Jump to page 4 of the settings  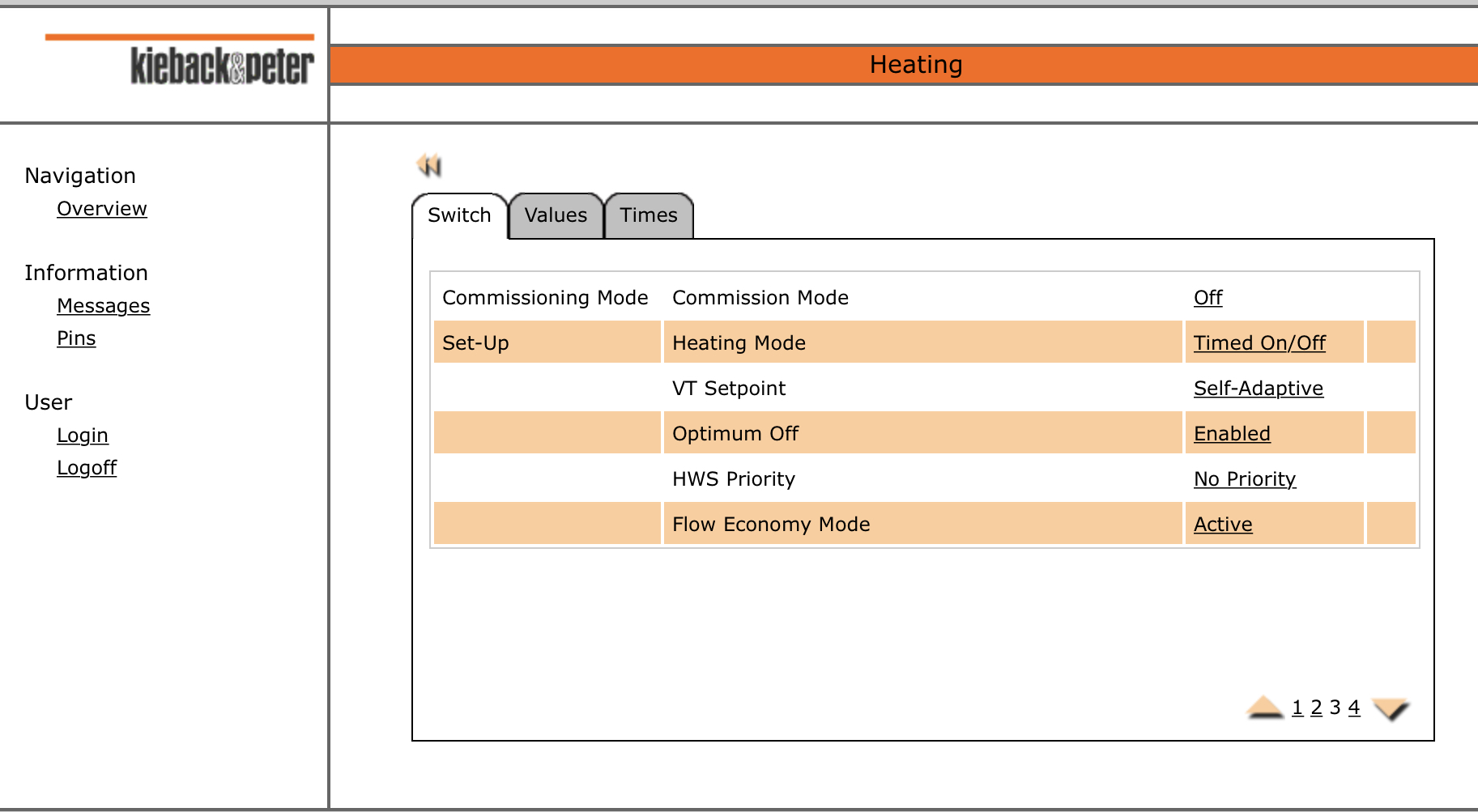pos(1353,707)
